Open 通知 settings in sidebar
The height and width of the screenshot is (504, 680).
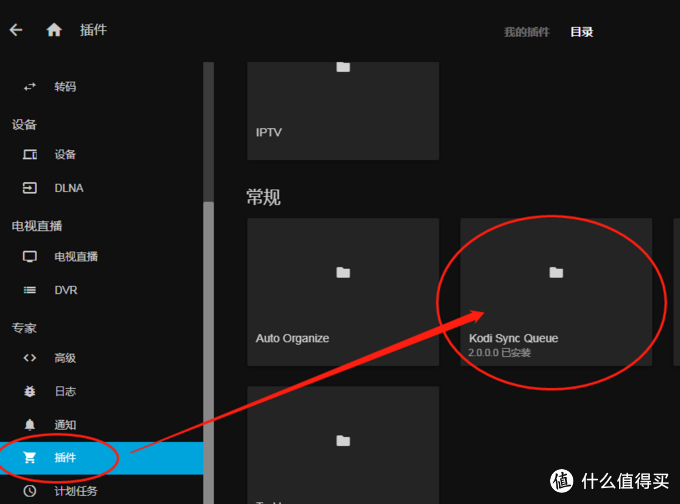pos(101,425)
